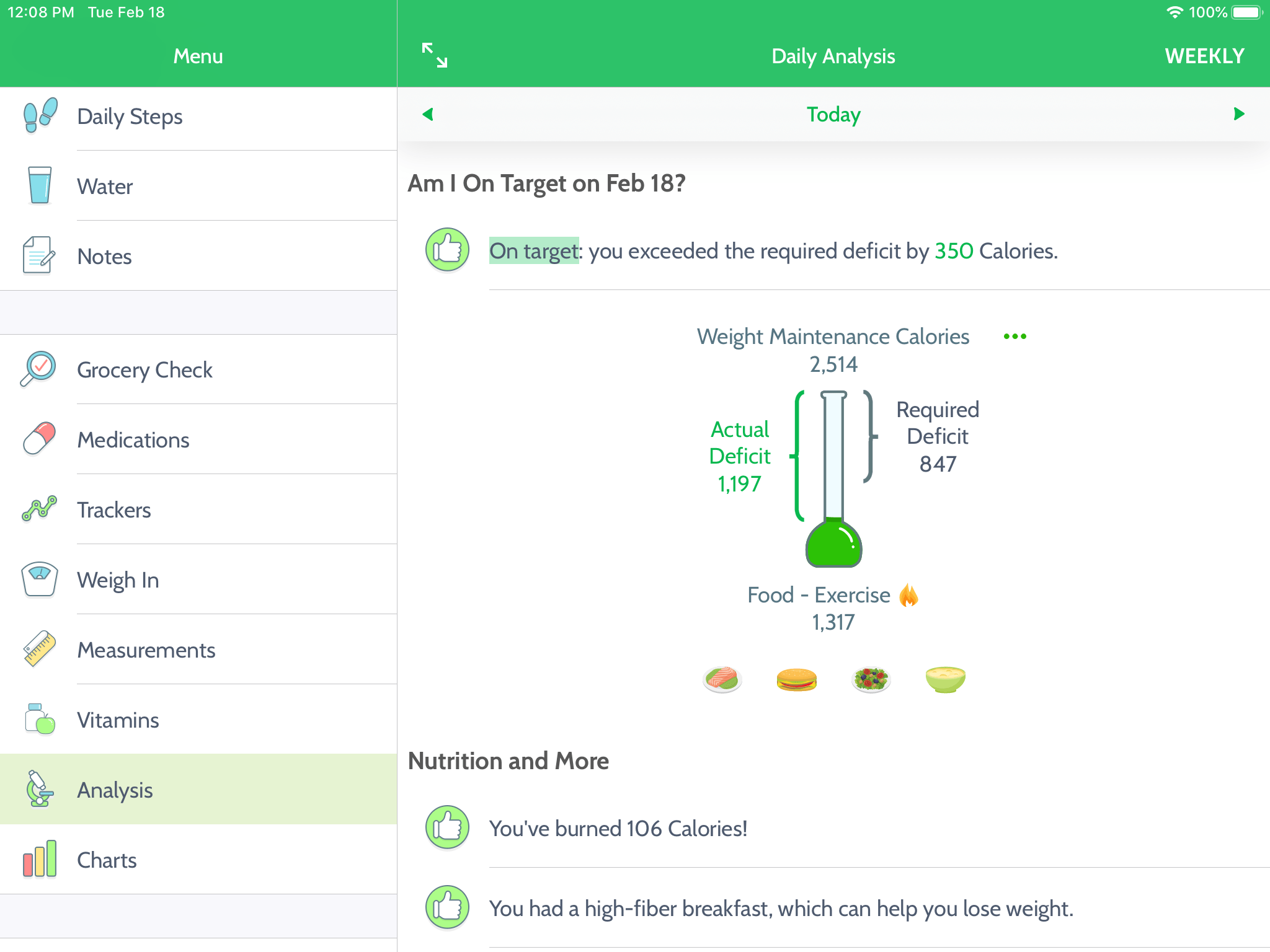1270x952 pixels.
Task: Tap the Today date label
Action: click(x=833, y=115)
